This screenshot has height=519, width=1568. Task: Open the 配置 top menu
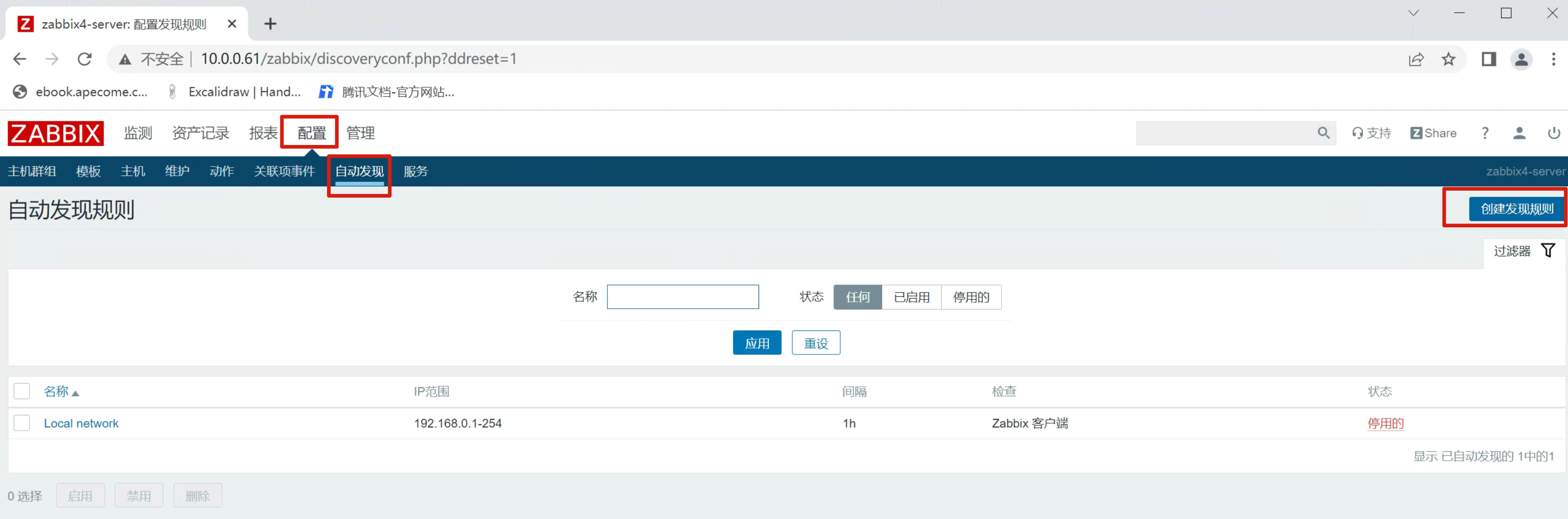pos(311,133)
